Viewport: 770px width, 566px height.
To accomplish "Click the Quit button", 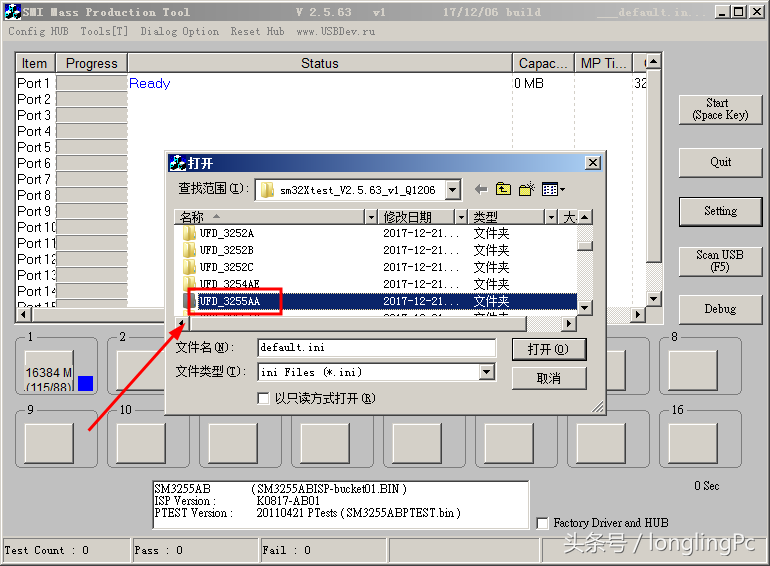I will click(x=720, y=162).
